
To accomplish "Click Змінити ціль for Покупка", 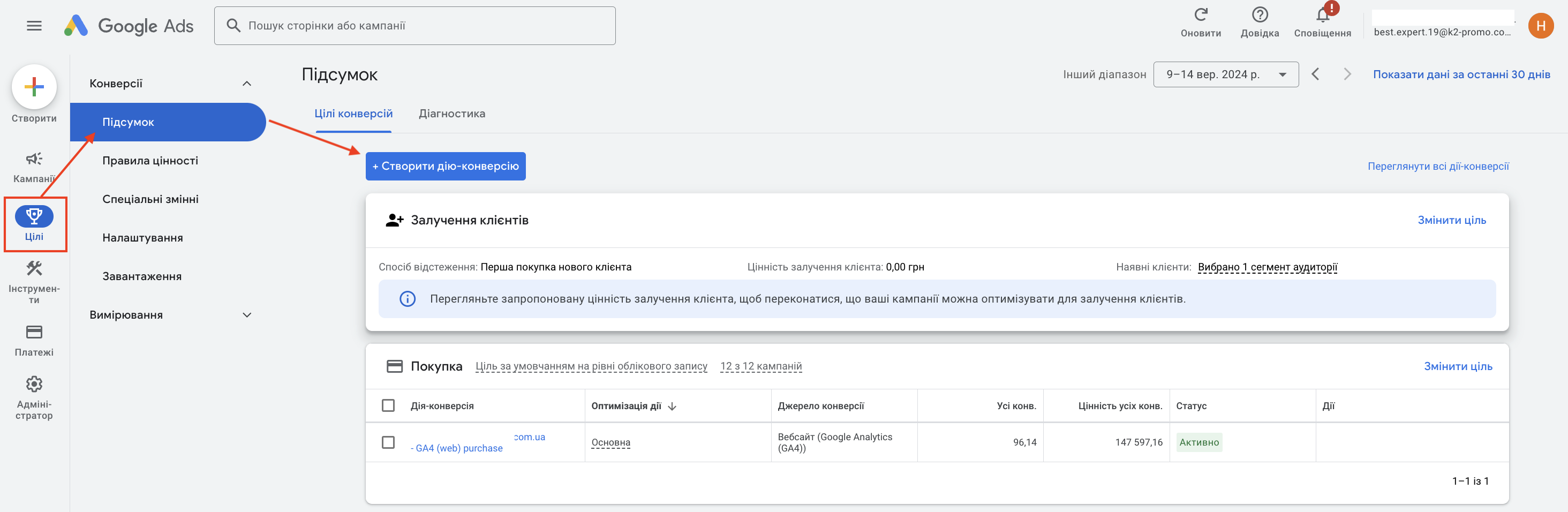I will pyautogui.click(x=1457, y=366).
